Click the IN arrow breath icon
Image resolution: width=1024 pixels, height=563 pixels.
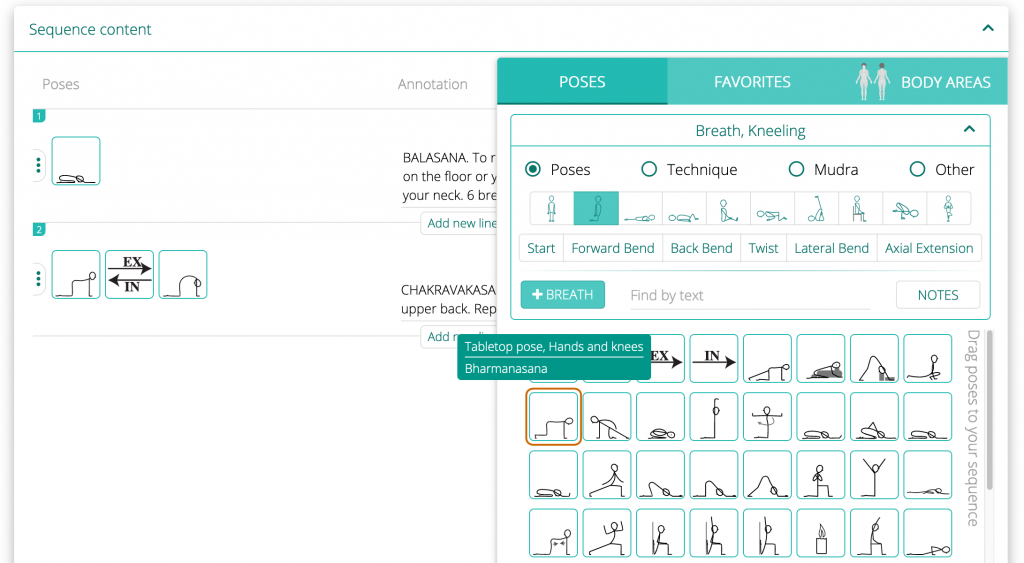(713, 358)
